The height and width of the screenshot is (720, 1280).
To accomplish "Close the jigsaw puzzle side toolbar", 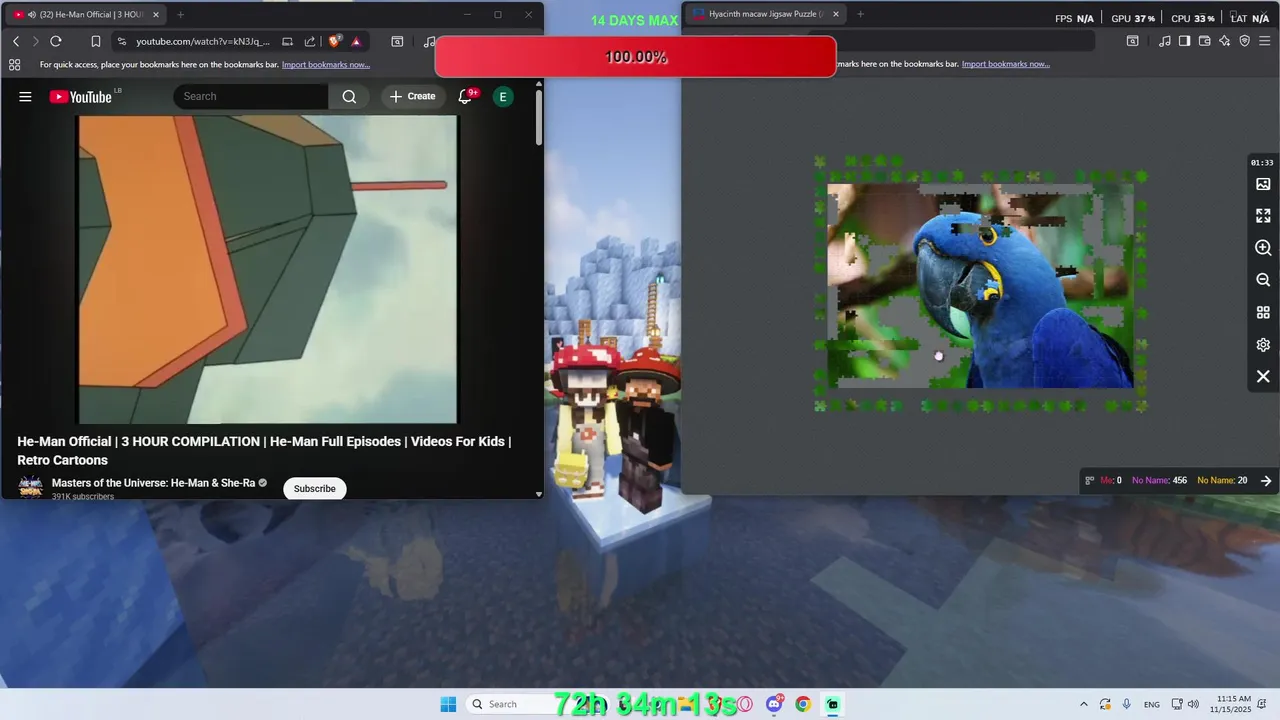I will point(1263,376).
